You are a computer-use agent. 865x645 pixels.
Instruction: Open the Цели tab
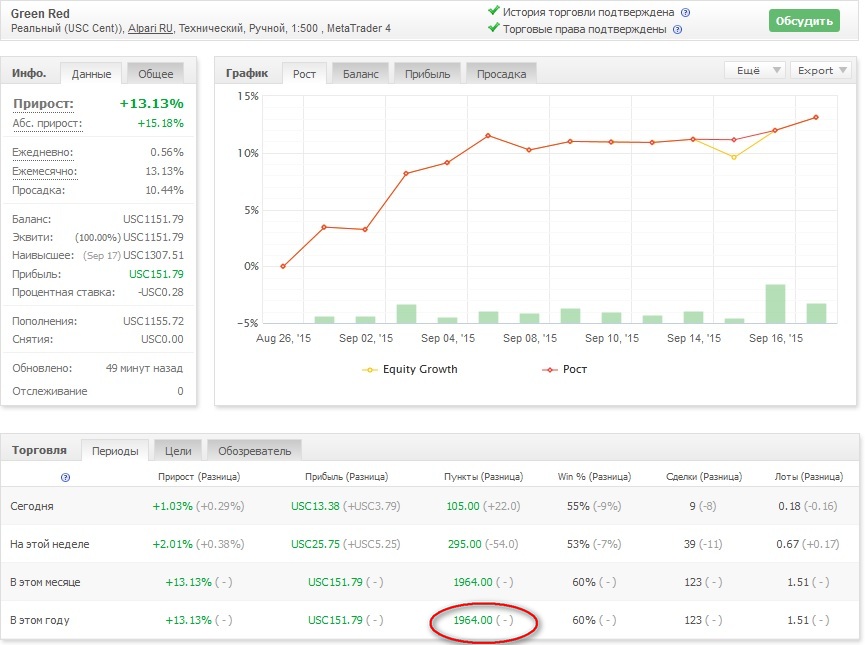click(x=178, y=451)
